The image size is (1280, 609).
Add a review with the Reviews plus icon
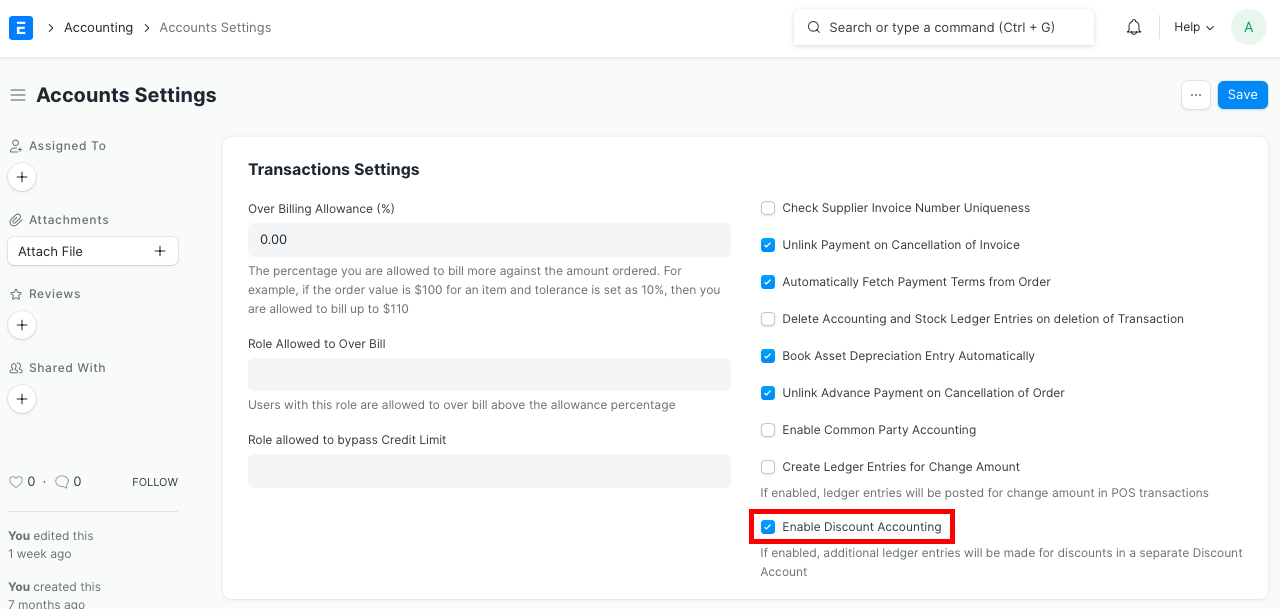[21, 325]
